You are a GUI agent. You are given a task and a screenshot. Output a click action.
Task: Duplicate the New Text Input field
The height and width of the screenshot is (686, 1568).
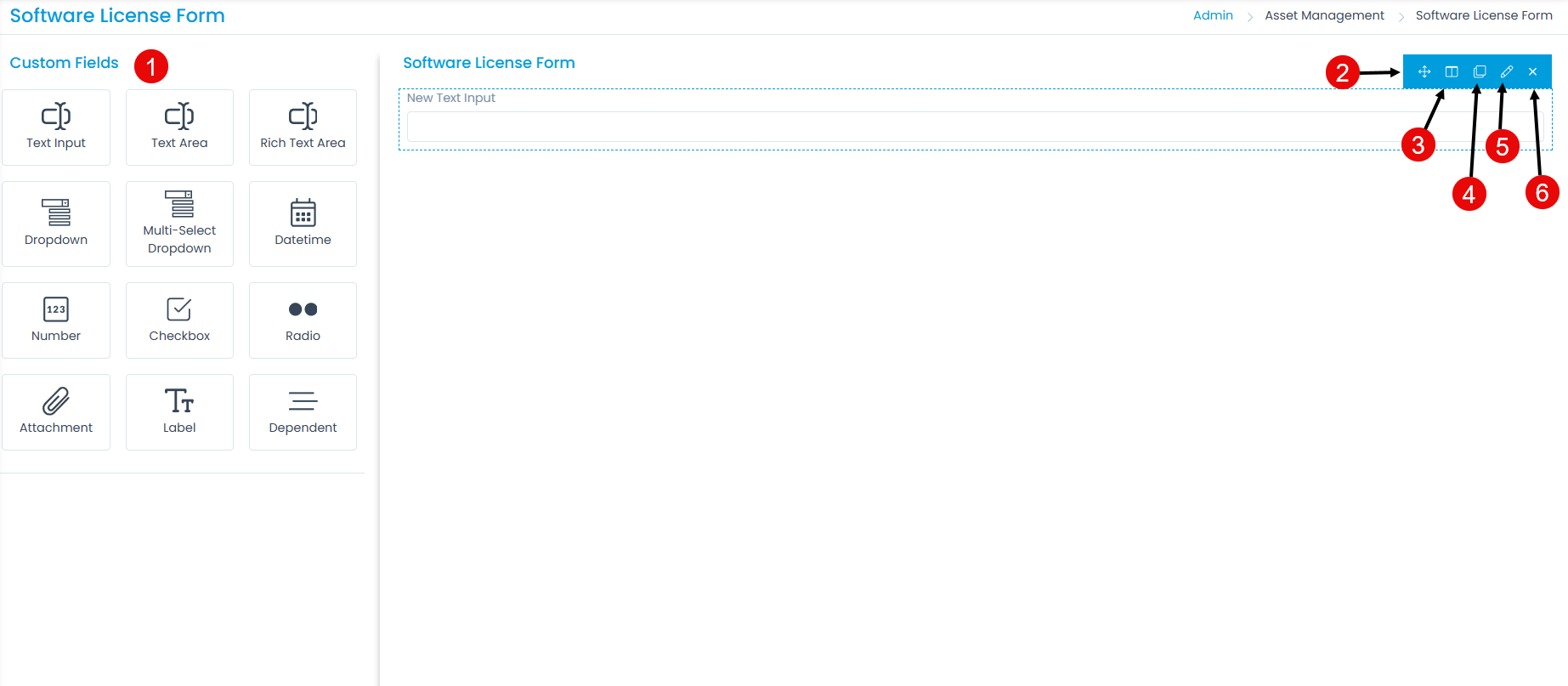(x=1480, y=72)
